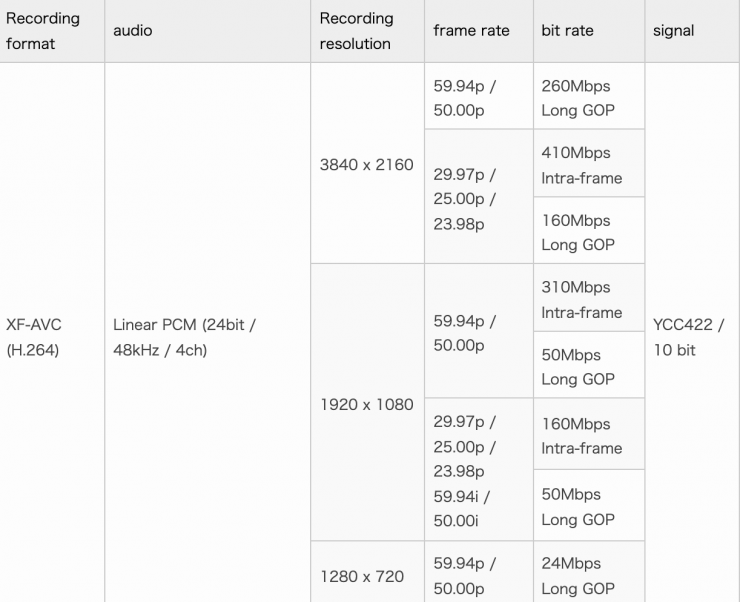Click the XF-AVC (H.264) format cell

point(34,338)
